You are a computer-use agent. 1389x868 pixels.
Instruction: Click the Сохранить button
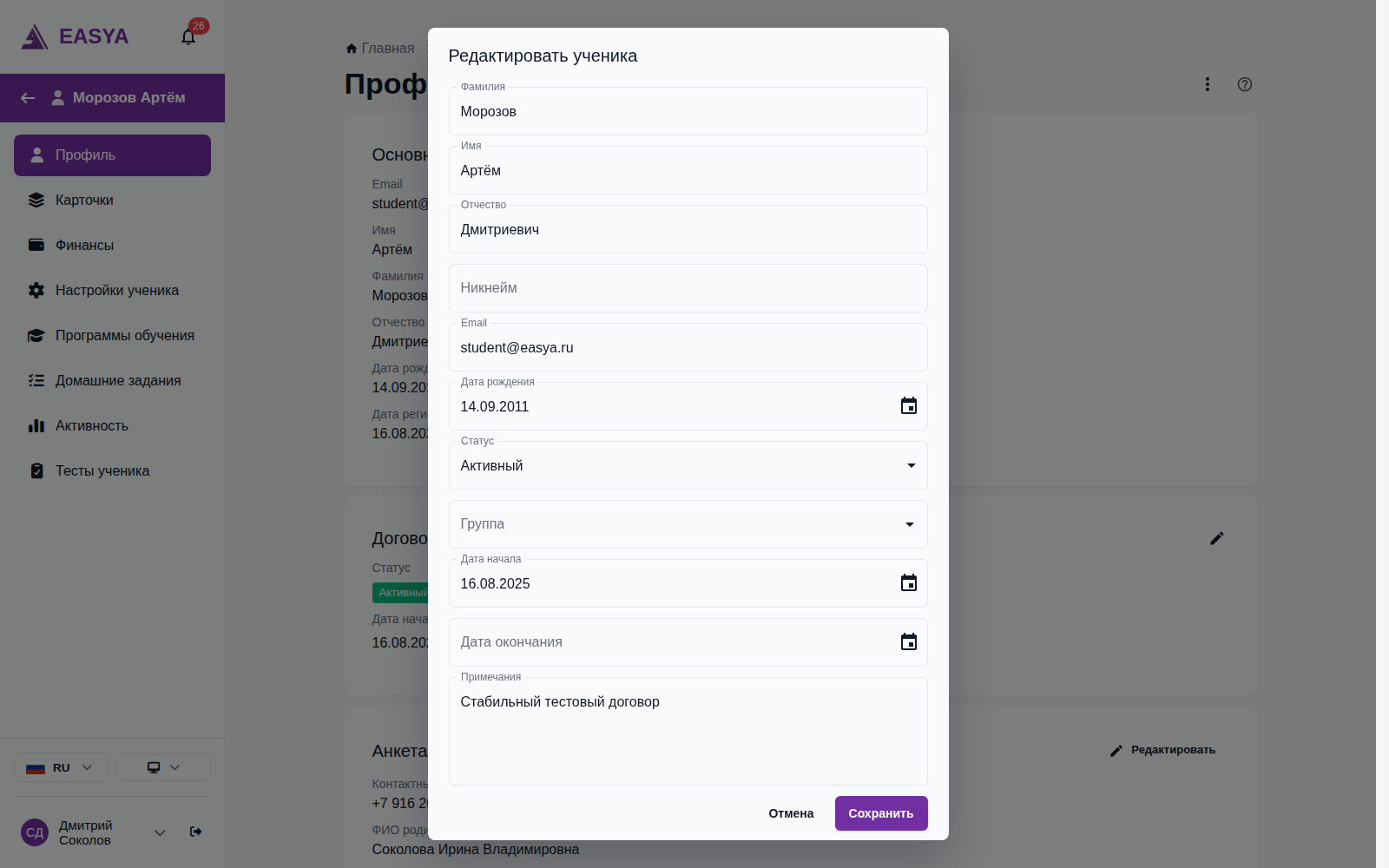(881, 813)
